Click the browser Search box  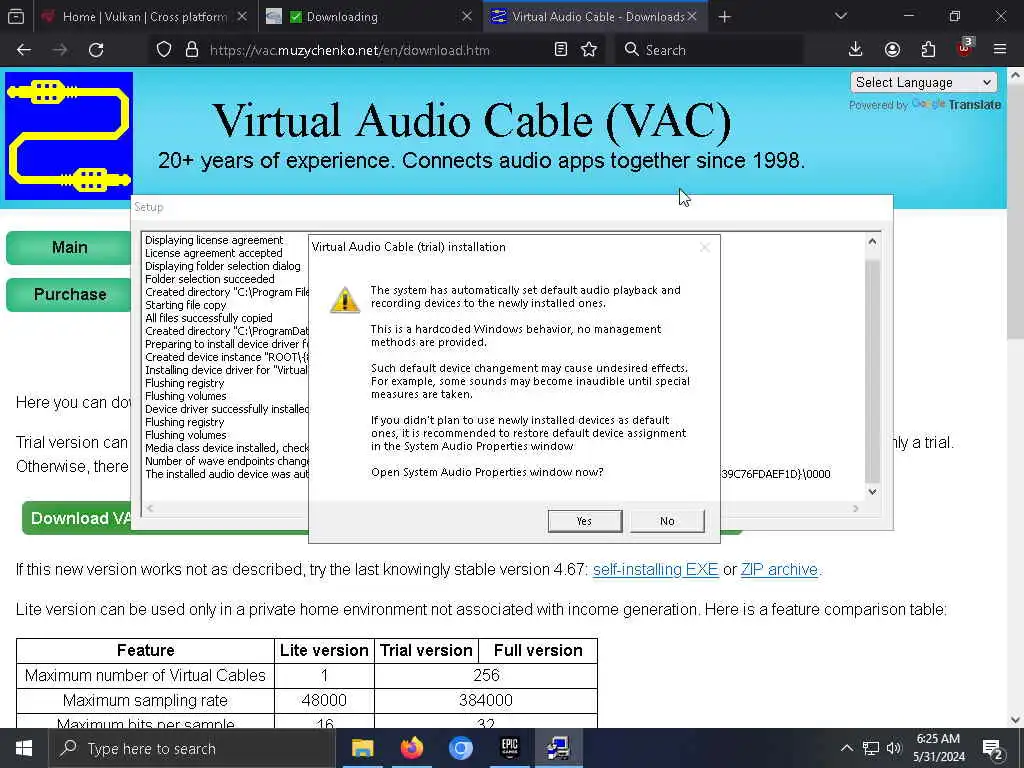click(x=709, y=50)
